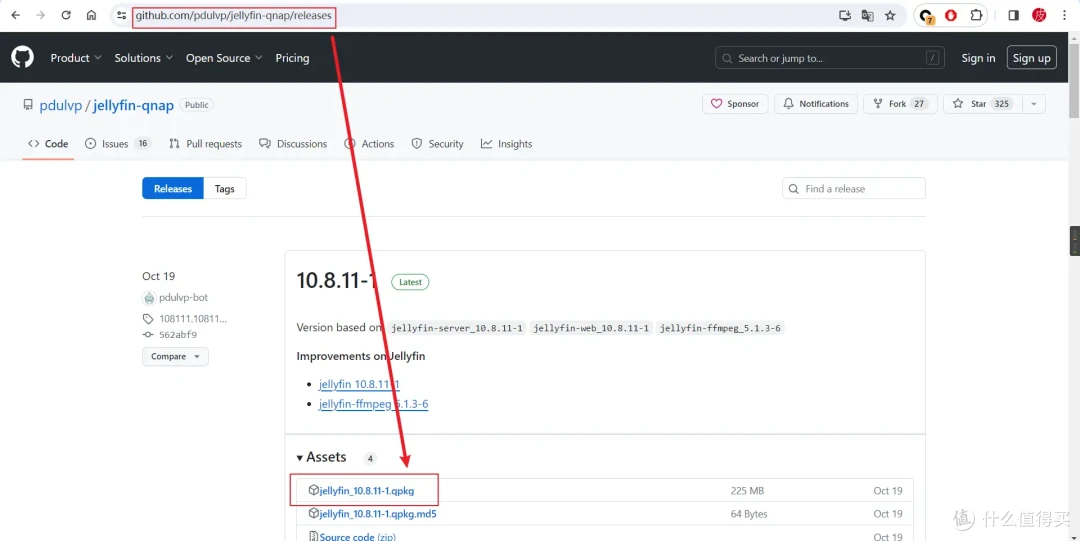
Task: Click the zip icon beside Source code
Action: tap(313, 535)
